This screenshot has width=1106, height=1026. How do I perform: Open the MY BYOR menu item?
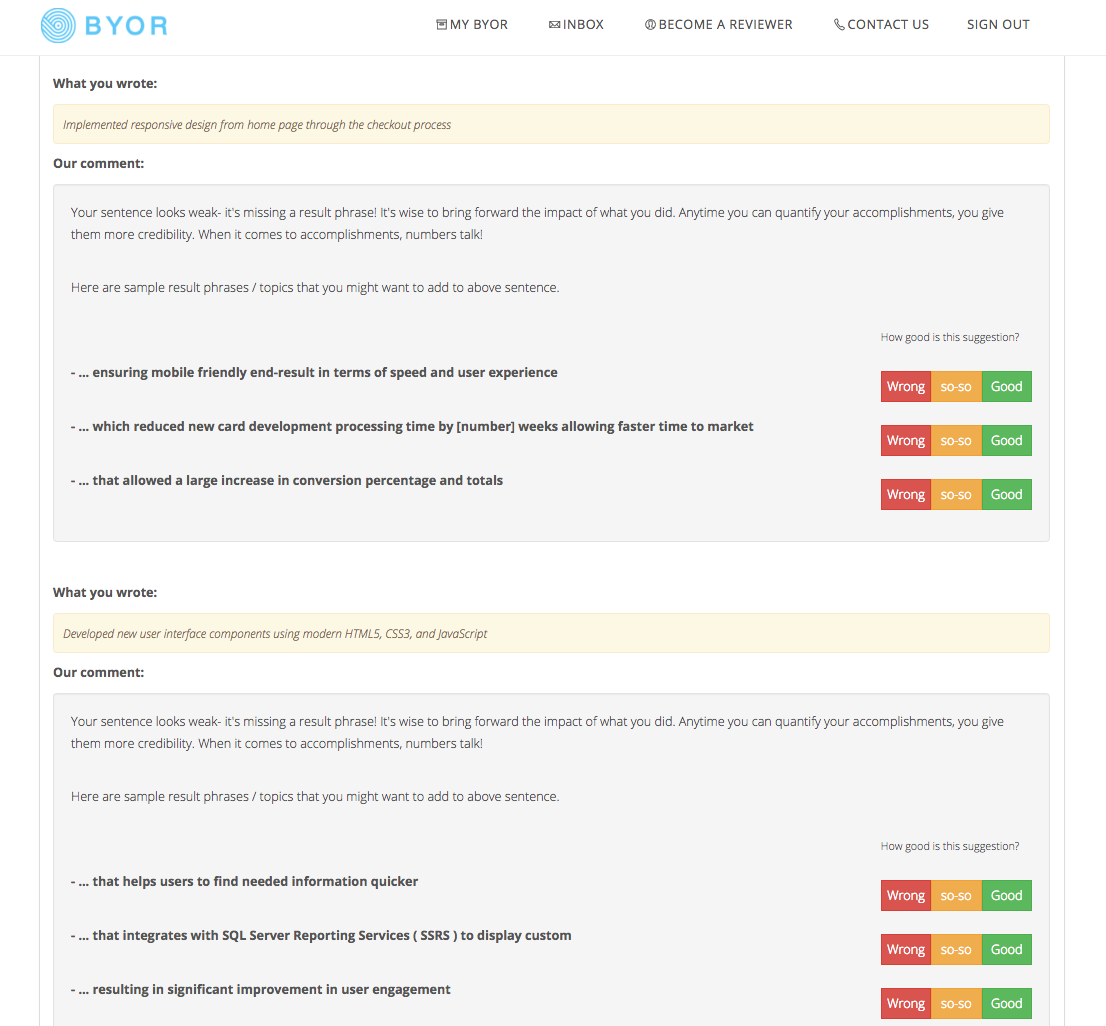(472, 25)
